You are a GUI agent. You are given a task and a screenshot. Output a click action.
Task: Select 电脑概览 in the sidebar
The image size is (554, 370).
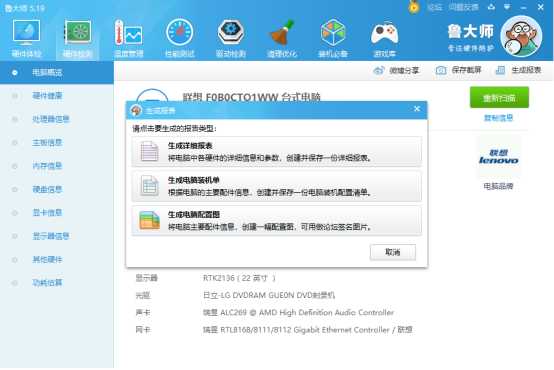[57, 72]
